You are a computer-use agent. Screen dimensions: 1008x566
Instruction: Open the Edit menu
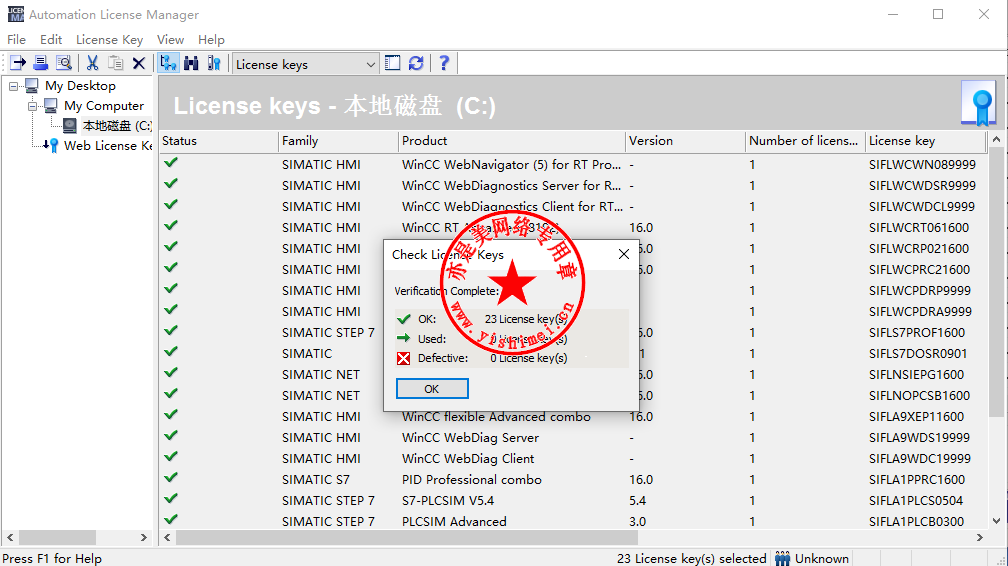coord(51,40)
